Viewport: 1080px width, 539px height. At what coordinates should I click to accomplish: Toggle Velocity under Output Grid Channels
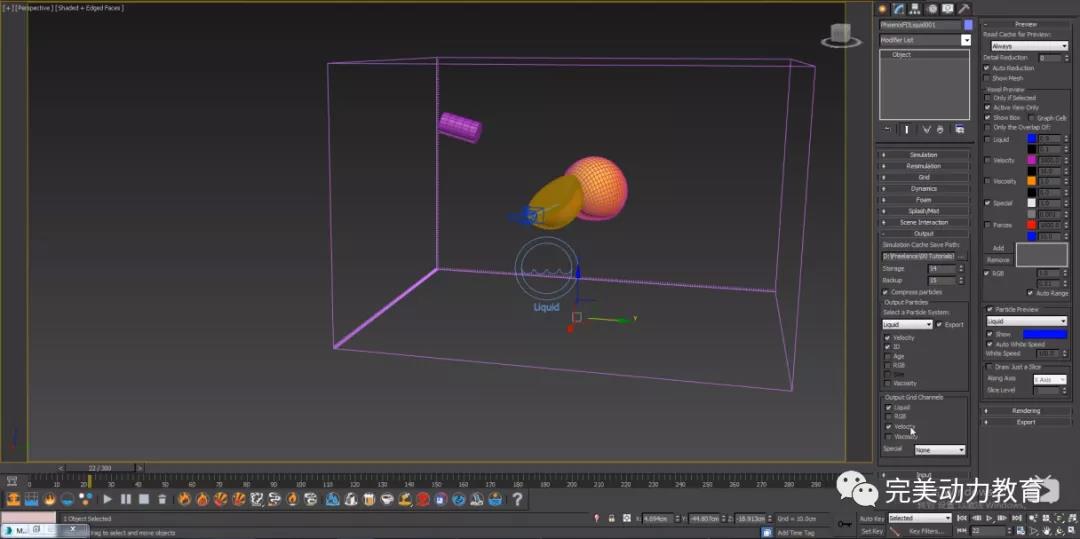pyautogui.click(x=888, y=426)
